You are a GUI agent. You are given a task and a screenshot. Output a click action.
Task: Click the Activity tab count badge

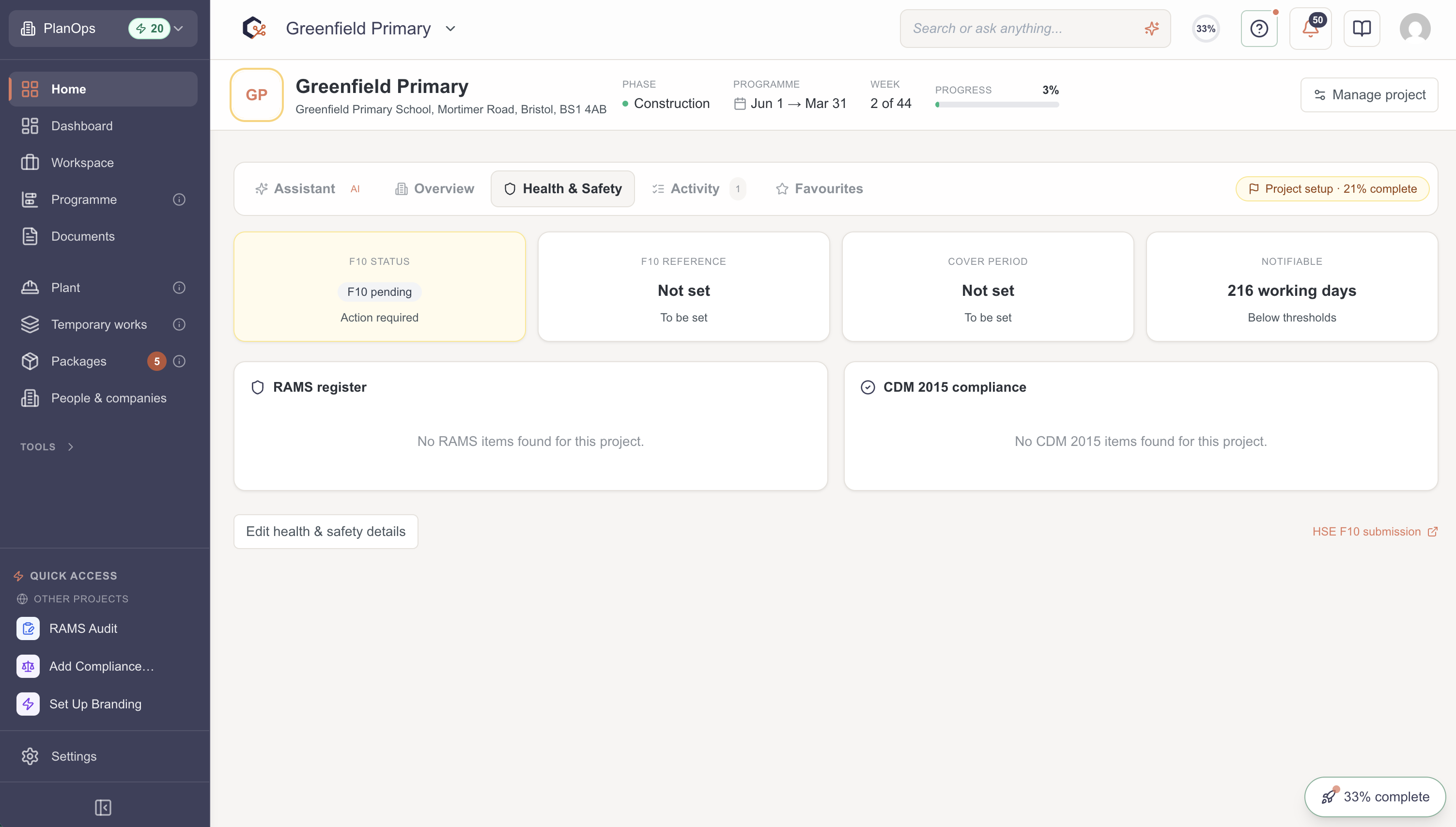coord(738,188)
